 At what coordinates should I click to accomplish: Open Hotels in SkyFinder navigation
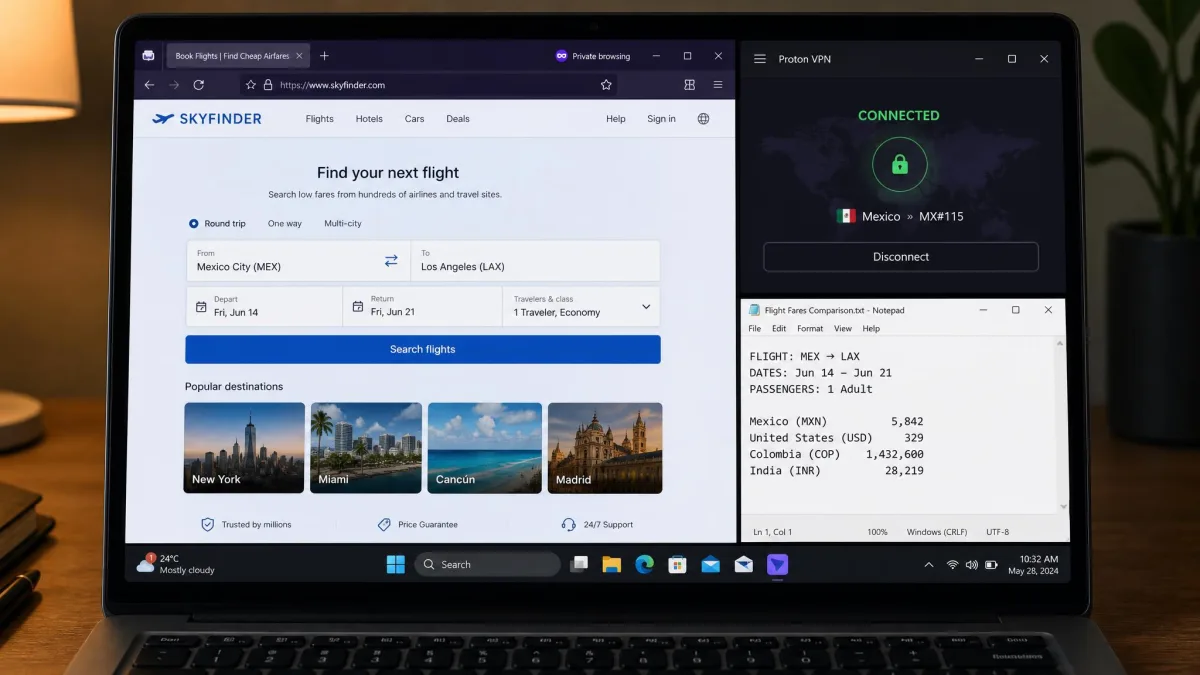(369, 118)
